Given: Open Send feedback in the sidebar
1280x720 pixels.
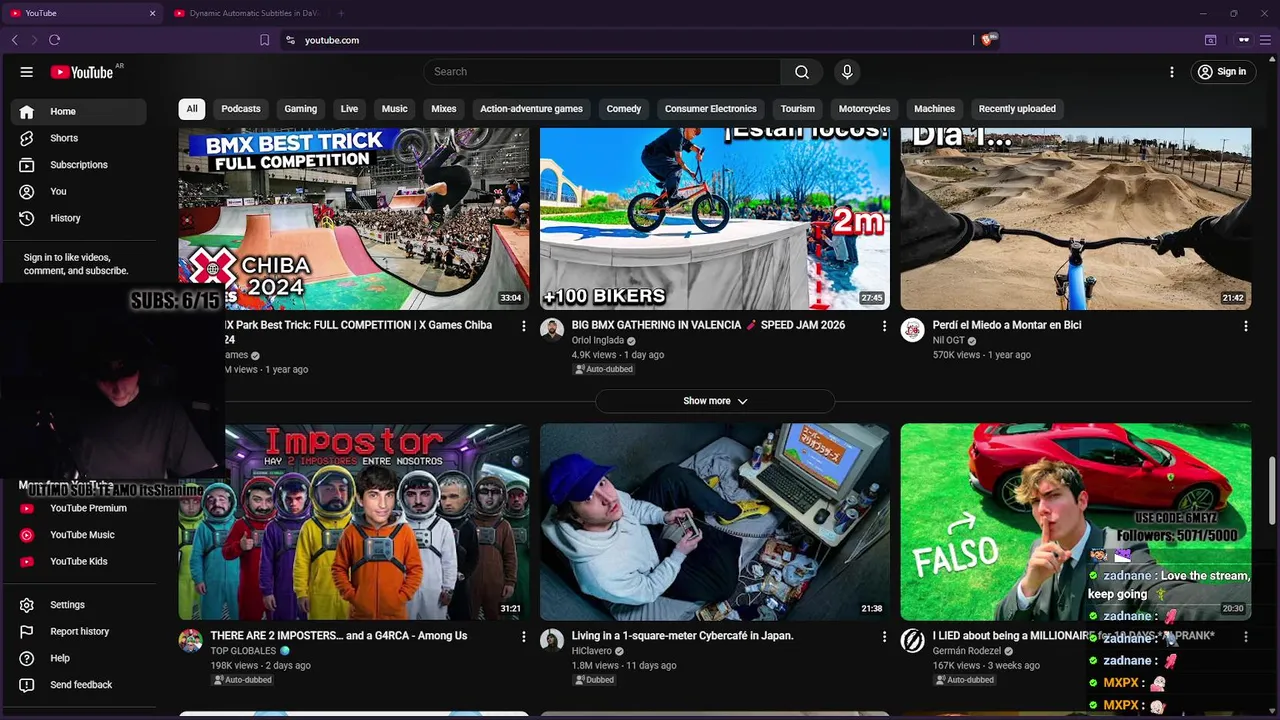Looking at the screenshot, I should [x=79, y=685].
